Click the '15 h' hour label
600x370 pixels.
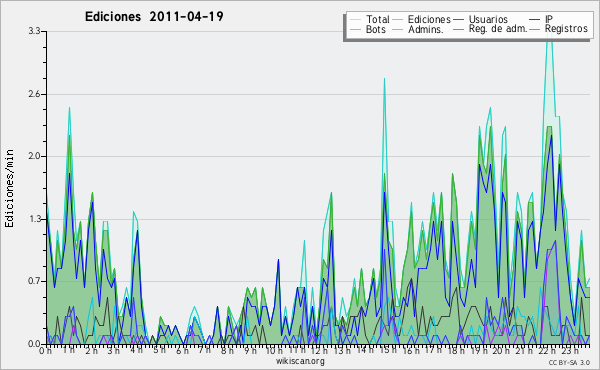tap(388, 350)
